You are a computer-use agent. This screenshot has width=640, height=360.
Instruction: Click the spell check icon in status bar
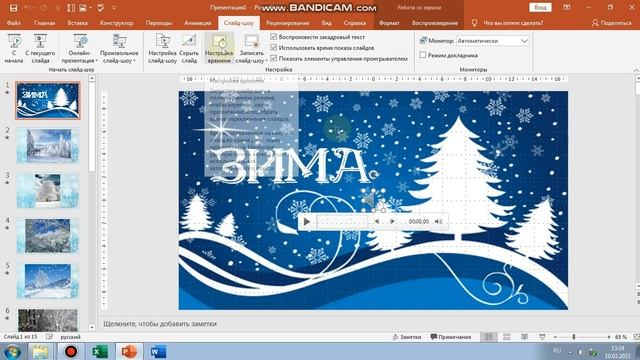coord(49,337)
